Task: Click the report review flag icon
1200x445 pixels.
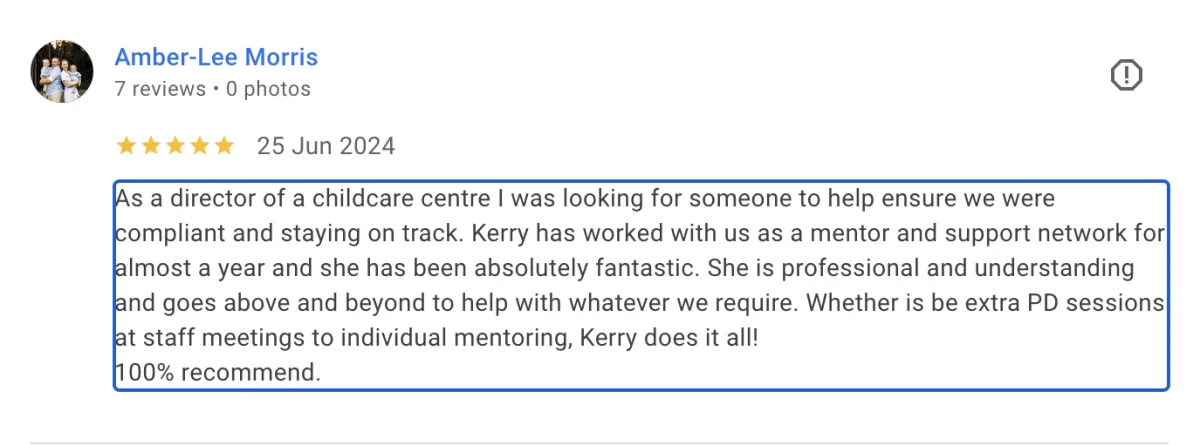Action: (x=1127, y=75)
